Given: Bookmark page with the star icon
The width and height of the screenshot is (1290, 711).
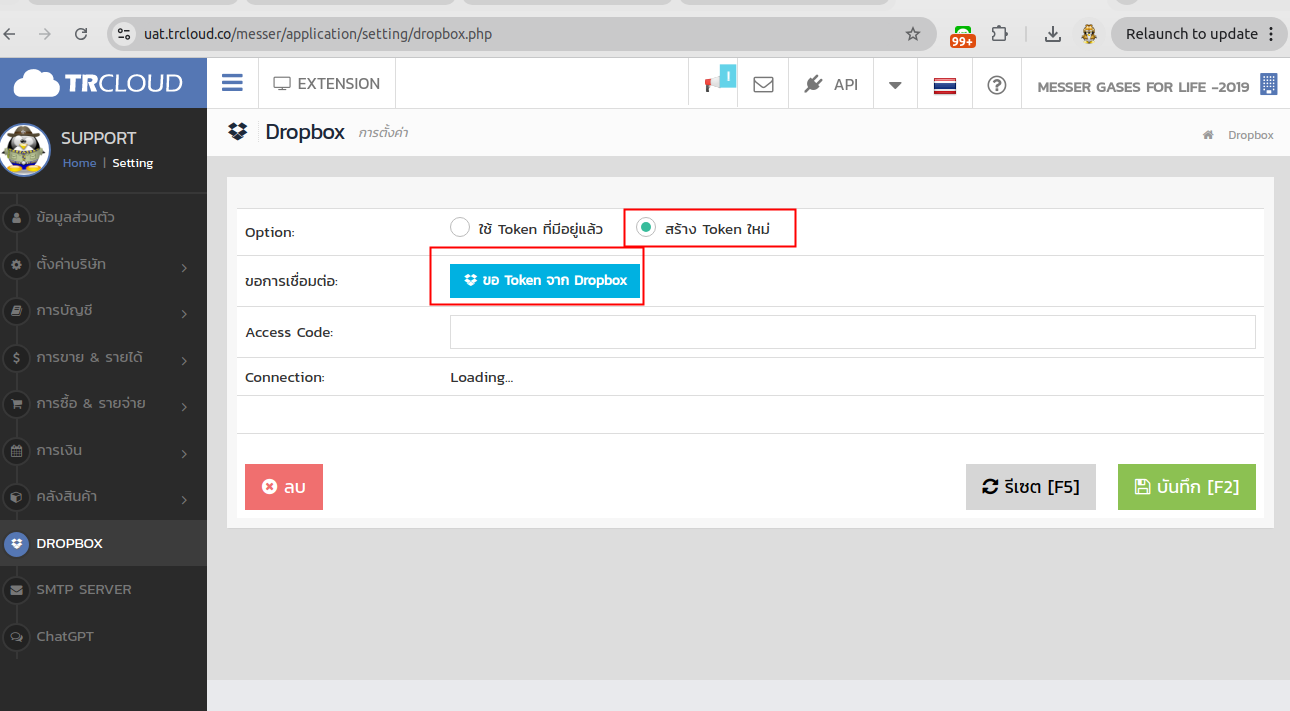Looking at the screenshot, I should pos(912,34).
